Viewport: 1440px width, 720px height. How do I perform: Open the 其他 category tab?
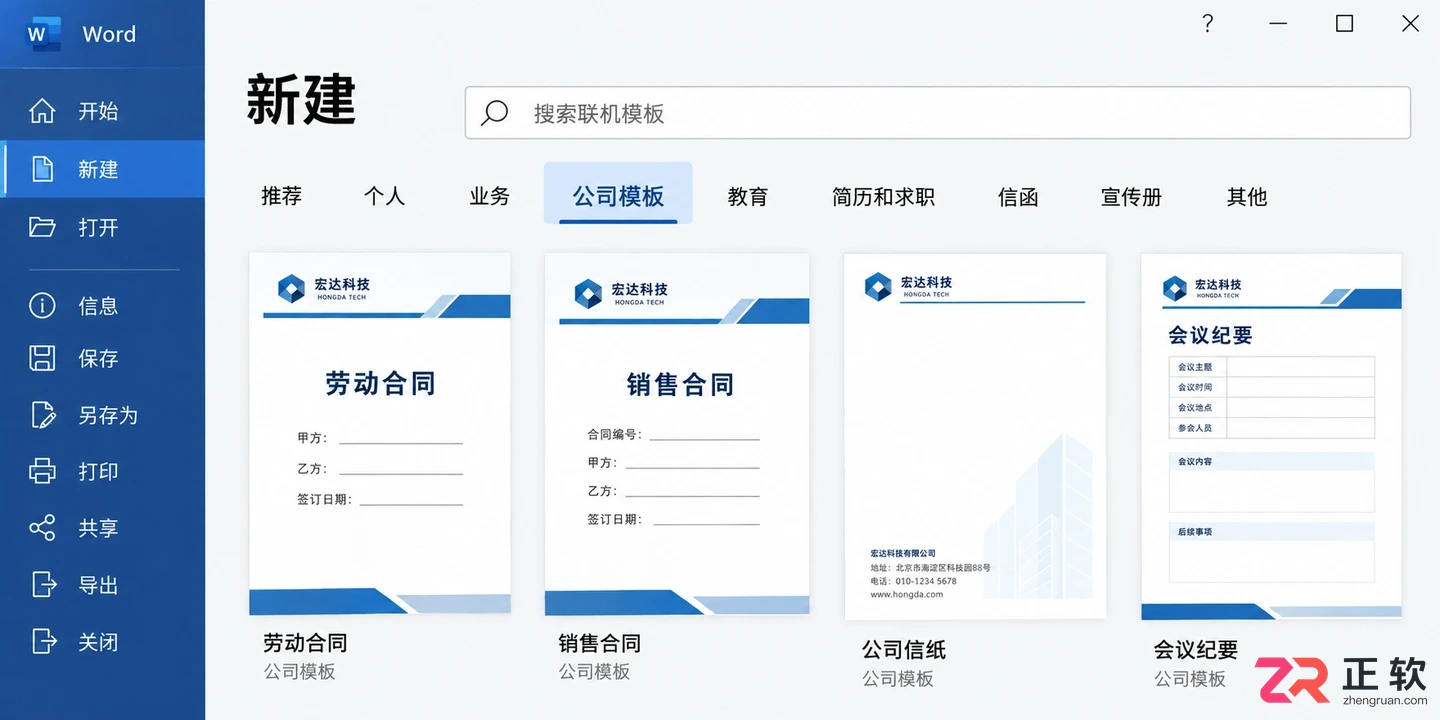tap(1246, 196)
